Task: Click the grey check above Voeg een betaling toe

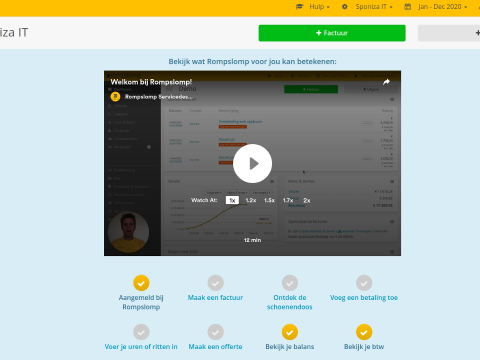Action: click(364, 283)
